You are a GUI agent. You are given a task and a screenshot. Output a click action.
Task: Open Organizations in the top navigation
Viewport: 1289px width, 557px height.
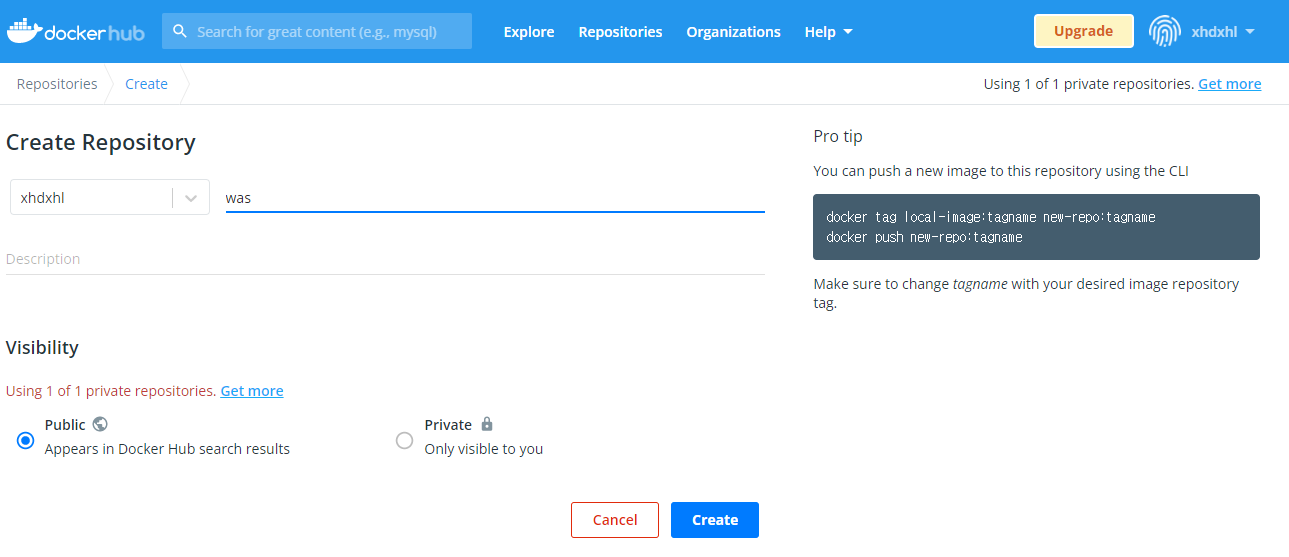733,32
